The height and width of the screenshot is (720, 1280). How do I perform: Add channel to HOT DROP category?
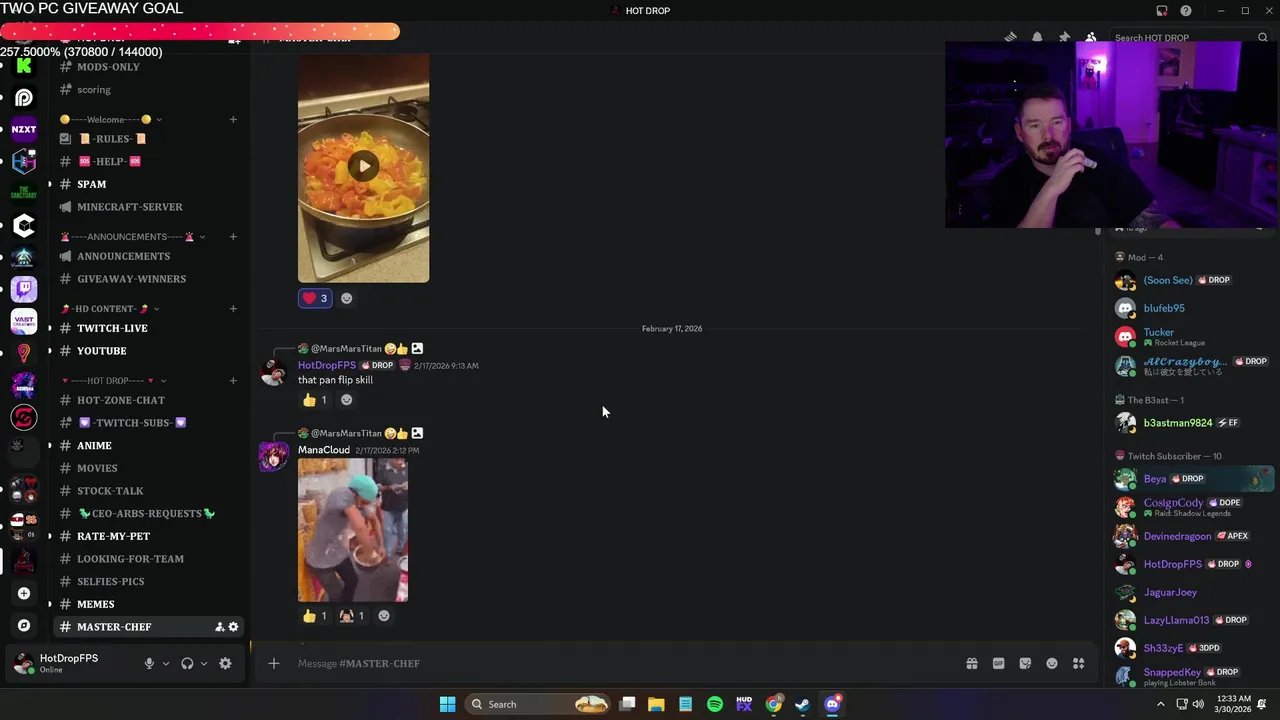pyautogui.click(x=233, y=381)
